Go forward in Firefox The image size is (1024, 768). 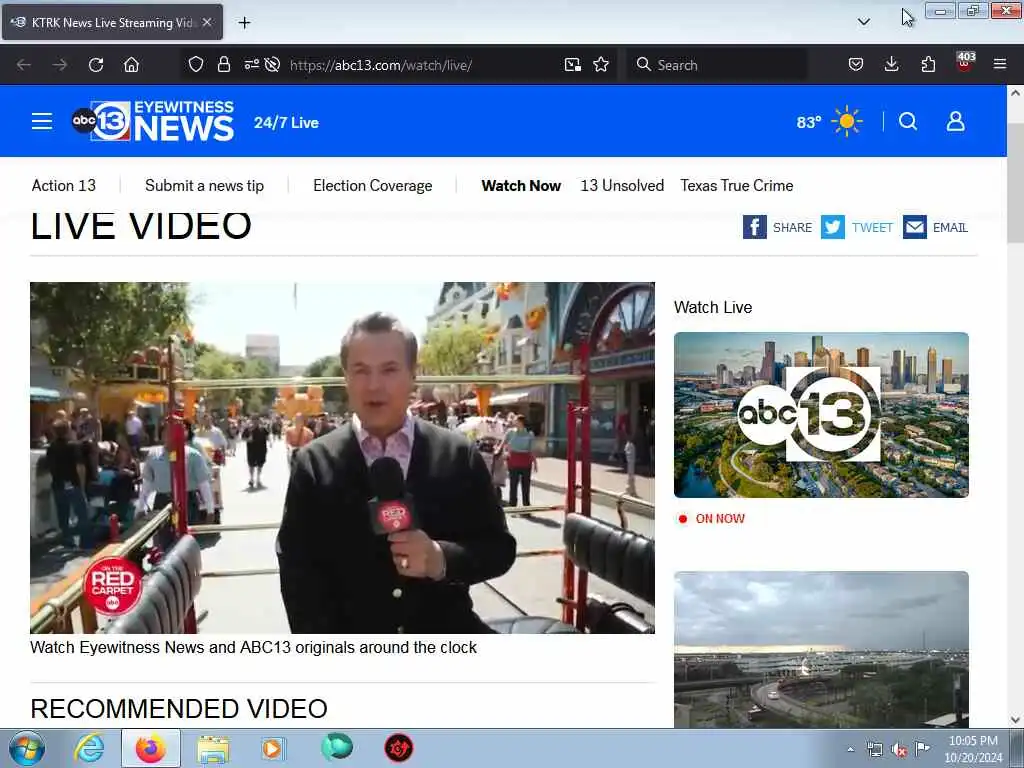59,65
